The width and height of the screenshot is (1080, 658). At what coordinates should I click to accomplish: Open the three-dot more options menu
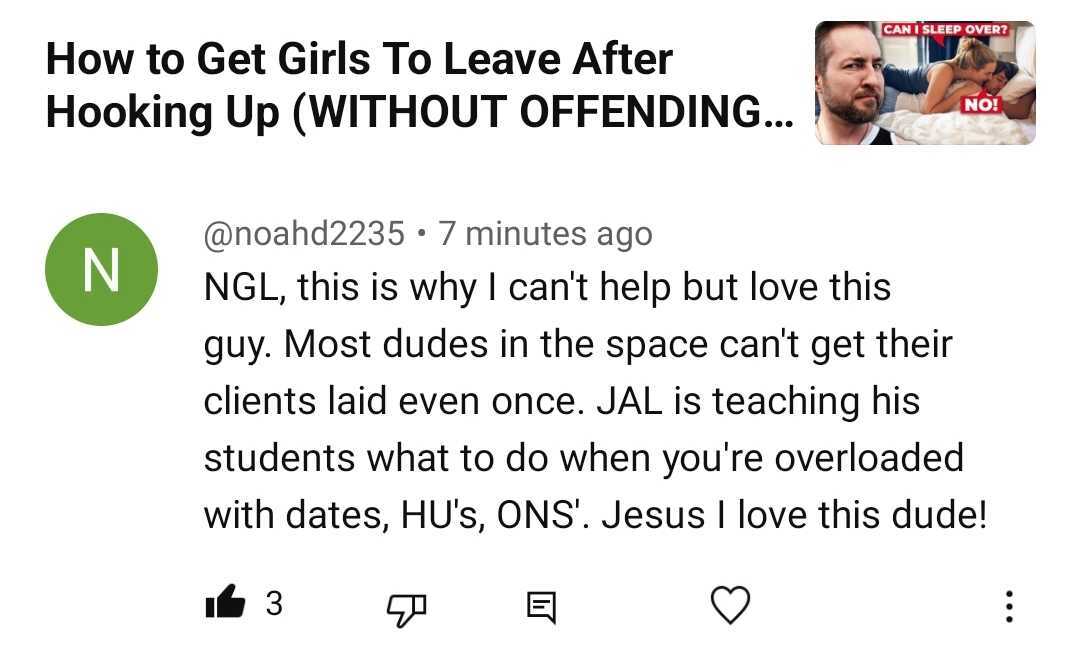(x=1009, y=605)
